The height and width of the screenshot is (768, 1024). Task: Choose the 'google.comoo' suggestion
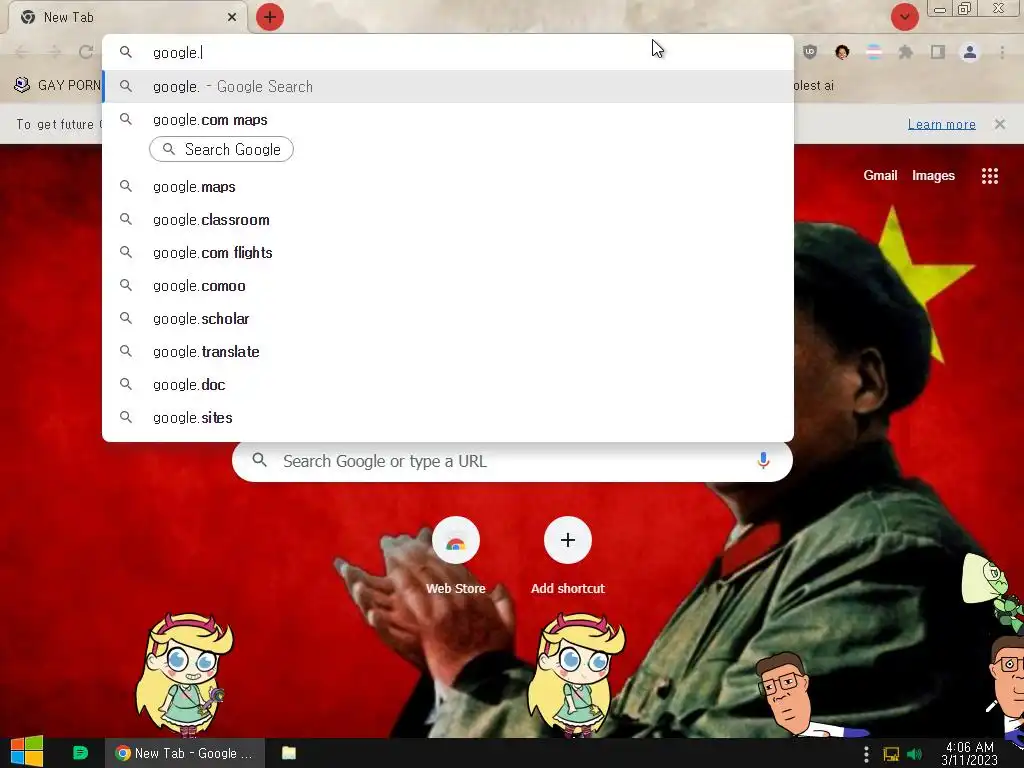point(448,285)
